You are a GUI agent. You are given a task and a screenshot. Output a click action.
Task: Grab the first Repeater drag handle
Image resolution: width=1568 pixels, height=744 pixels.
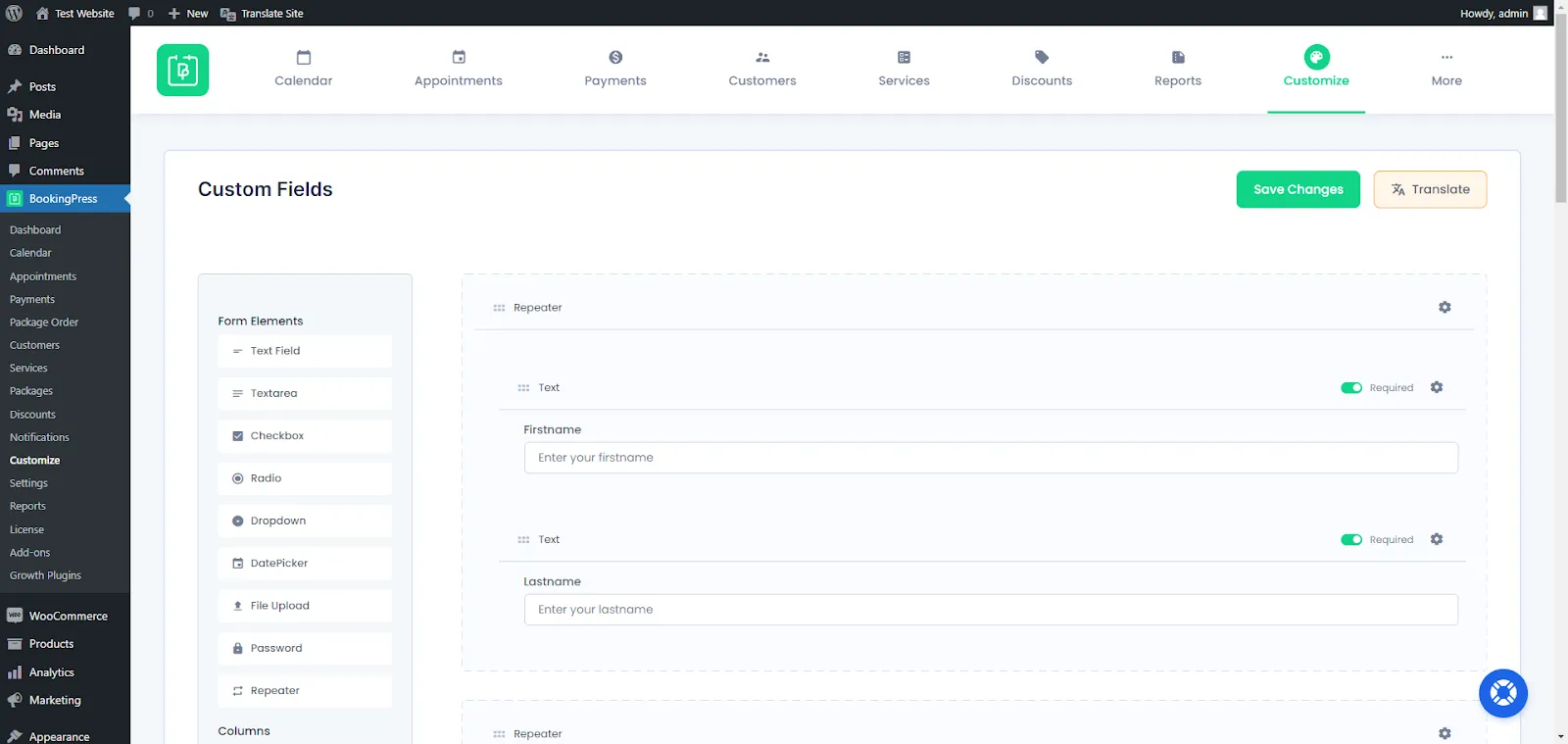point(499,308)
